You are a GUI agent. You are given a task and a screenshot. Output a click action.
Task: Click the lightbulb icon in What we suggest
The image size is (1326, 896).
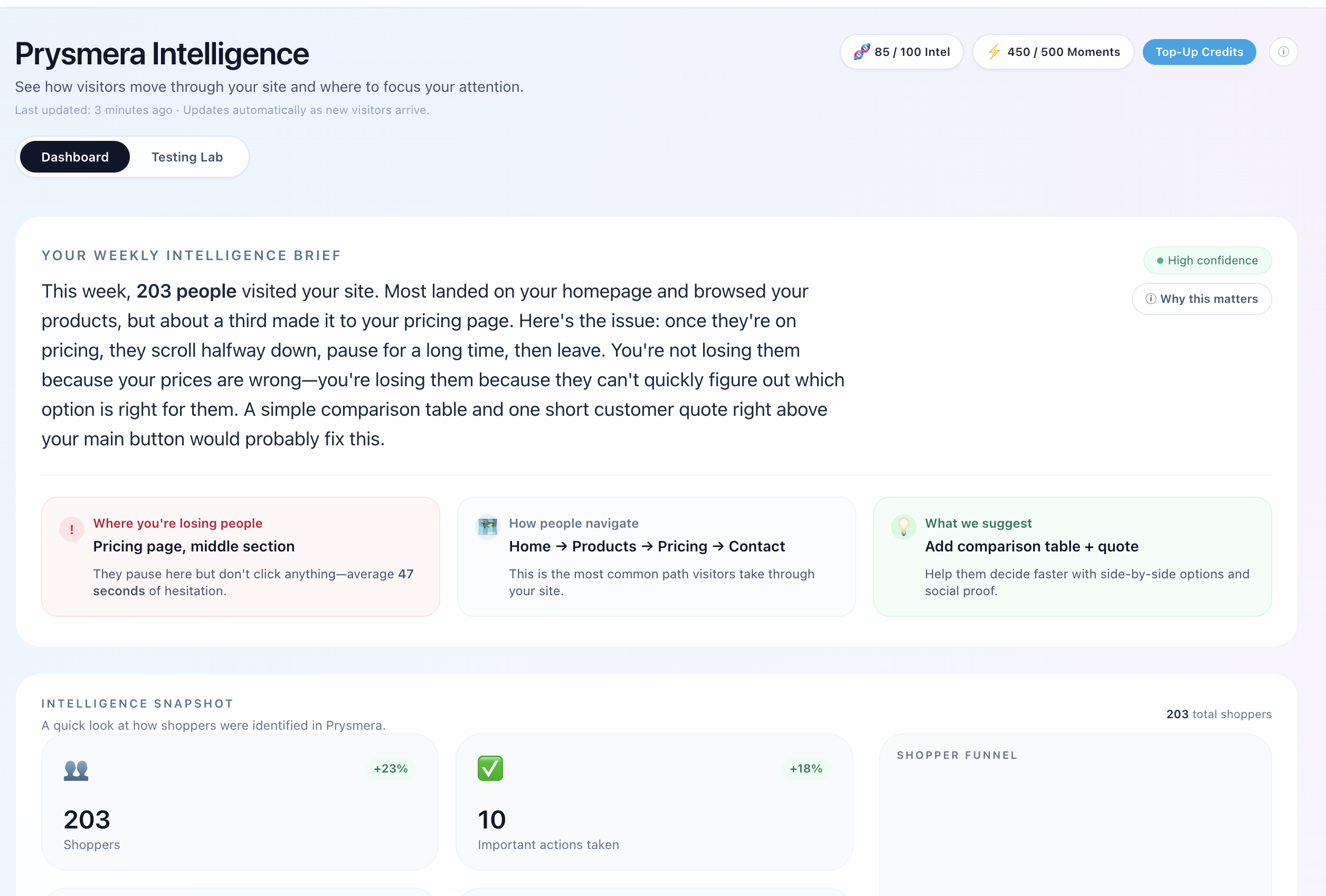click(x=903, y=527)
